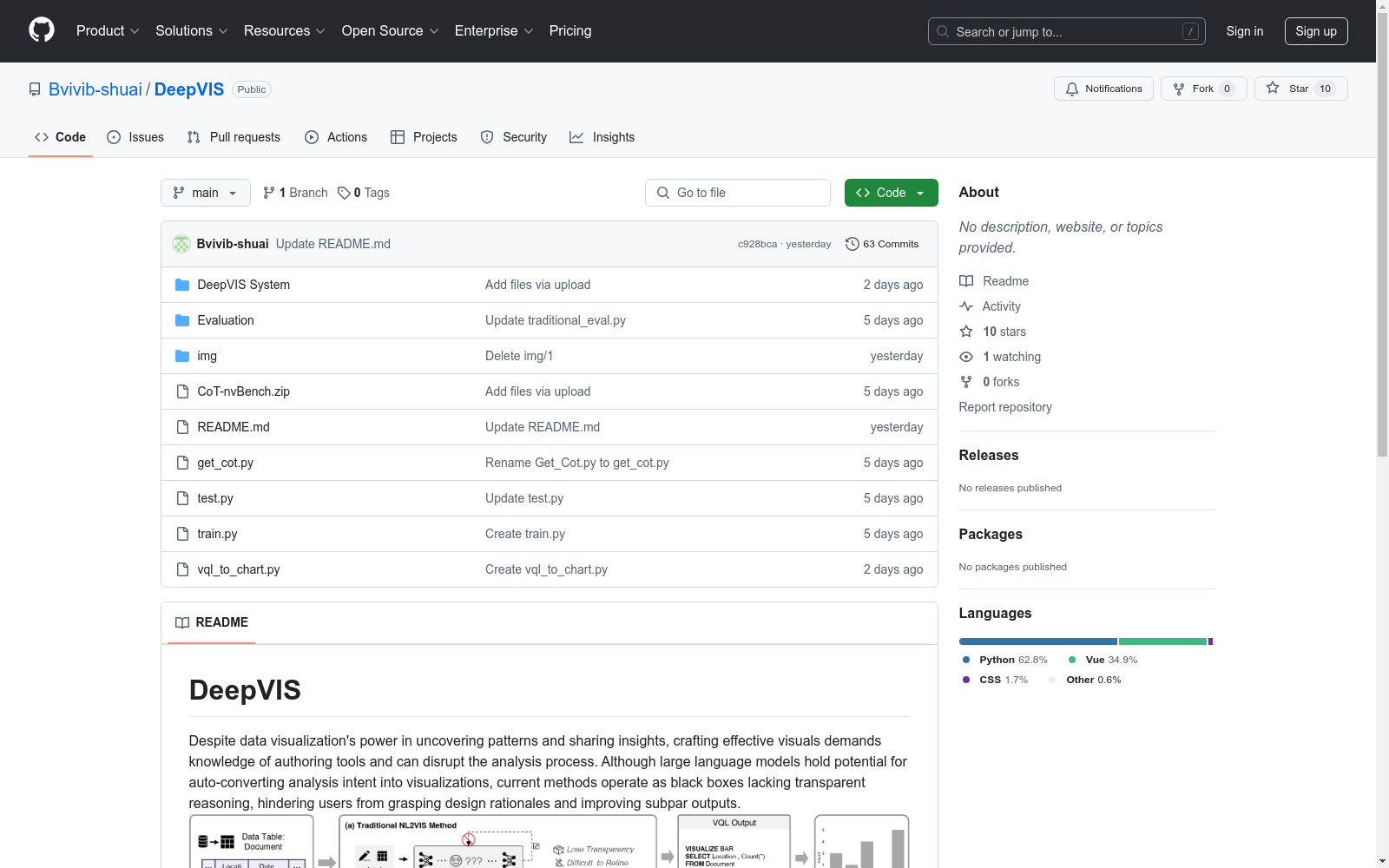Click Sign in
1389x868 pixels.
tap(1245, 31)
